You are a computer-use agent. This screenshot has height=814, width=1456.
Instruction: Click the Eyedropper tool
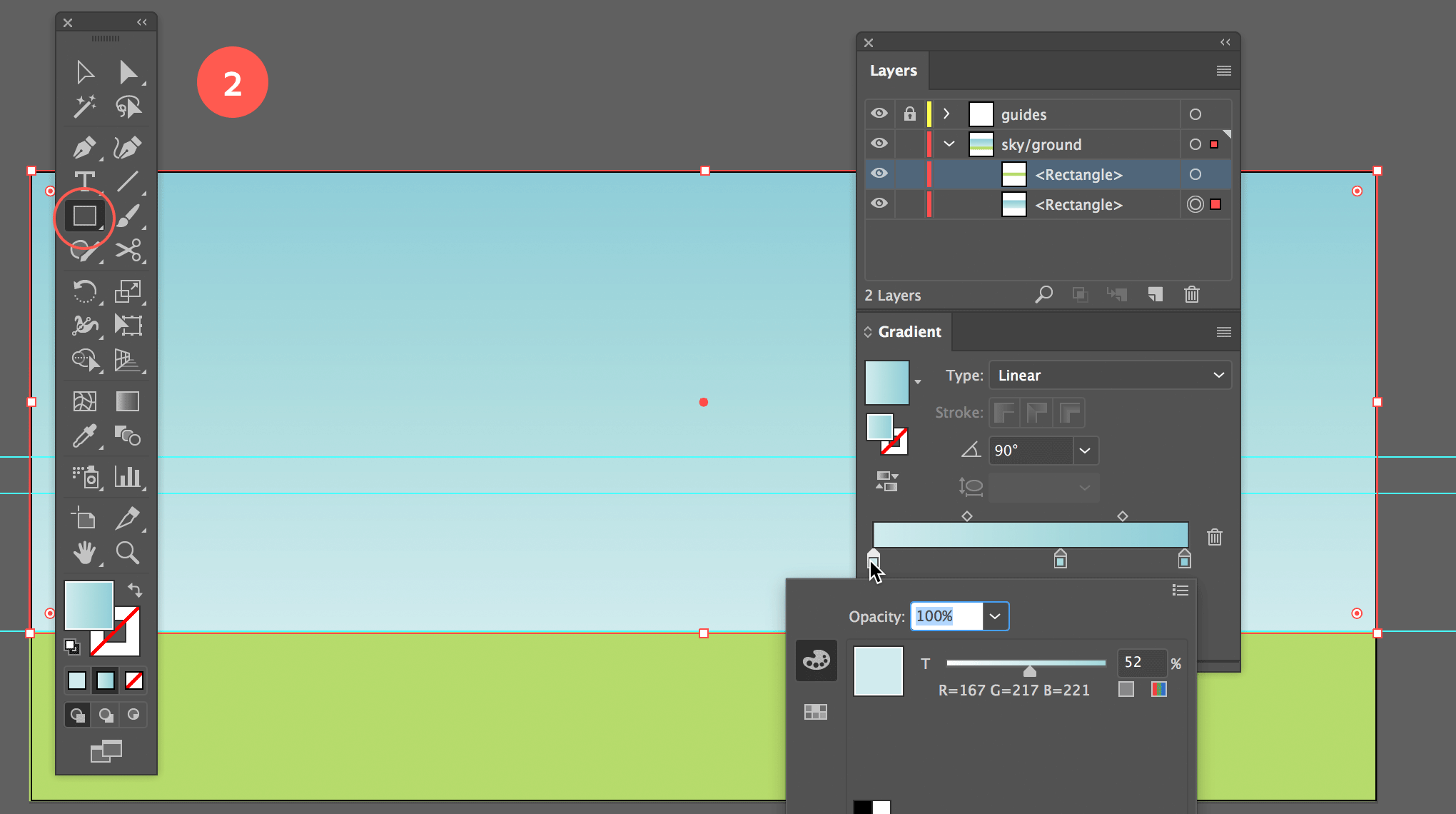tap(84, 436)
